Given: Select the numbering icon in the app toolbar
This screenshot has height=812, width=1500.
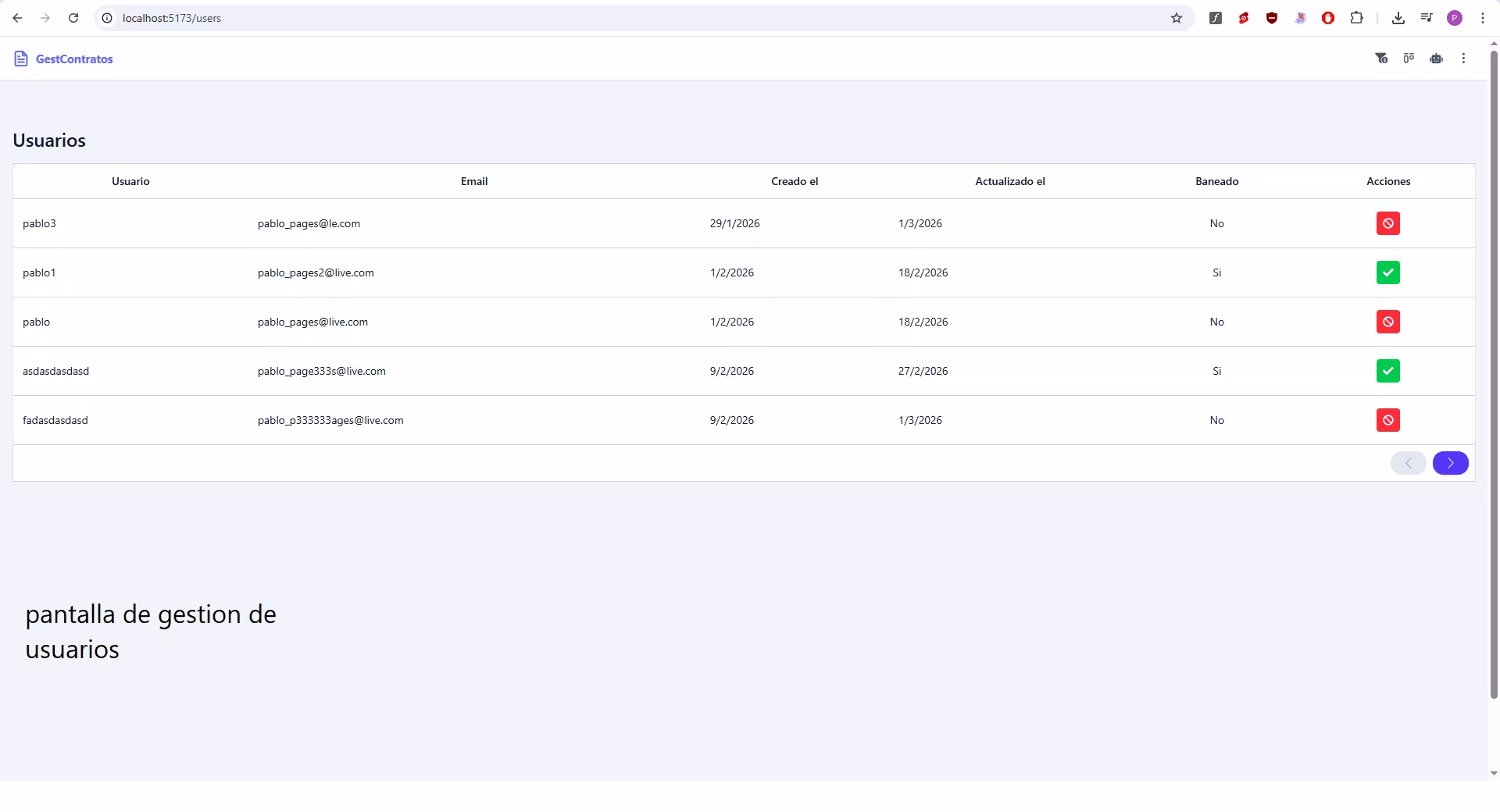Looking at the screenshot, I should [1409, 59].
